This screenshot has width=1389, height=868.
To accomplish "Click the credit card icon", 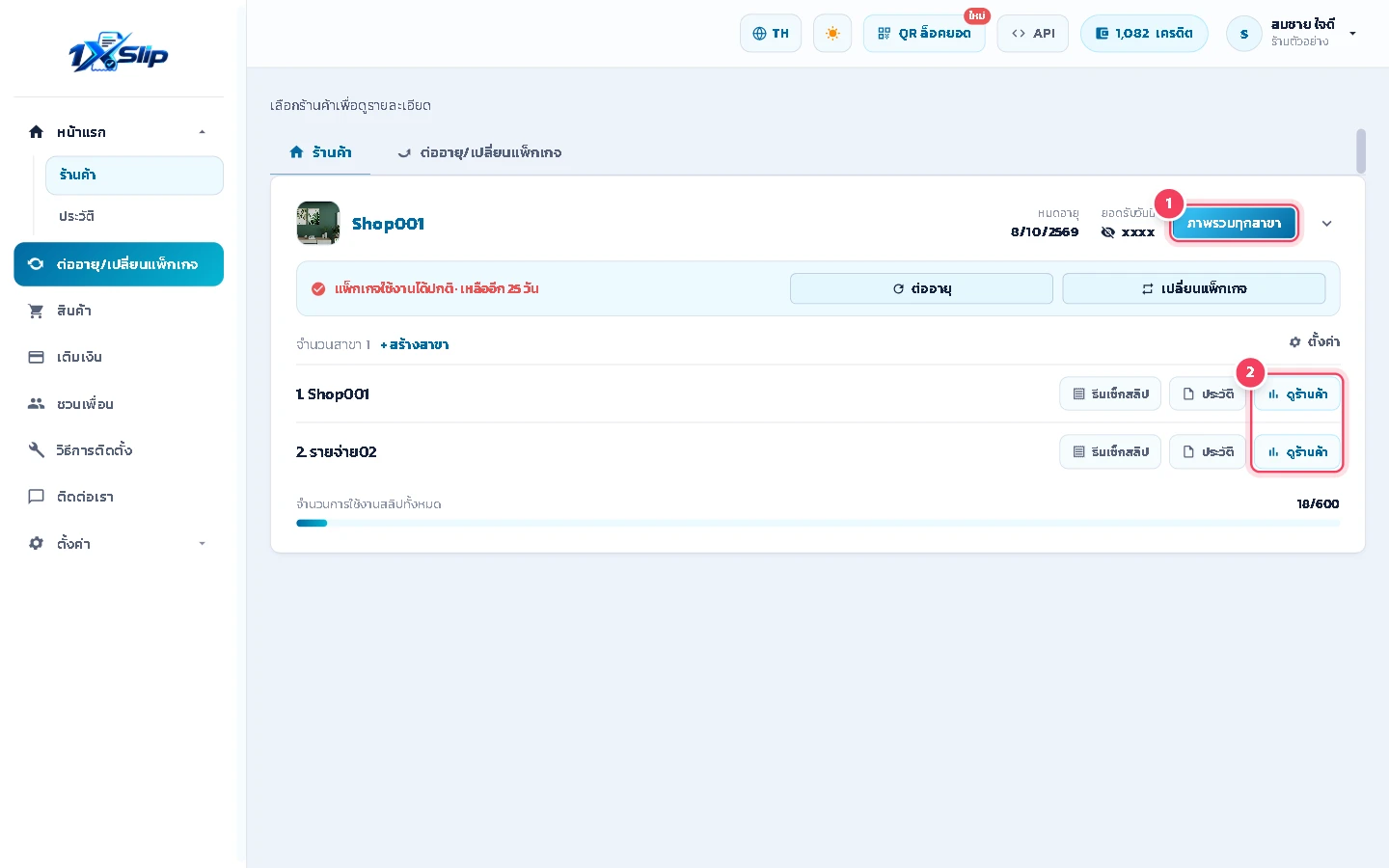I will pyautogui.click(x=37, y=357).
